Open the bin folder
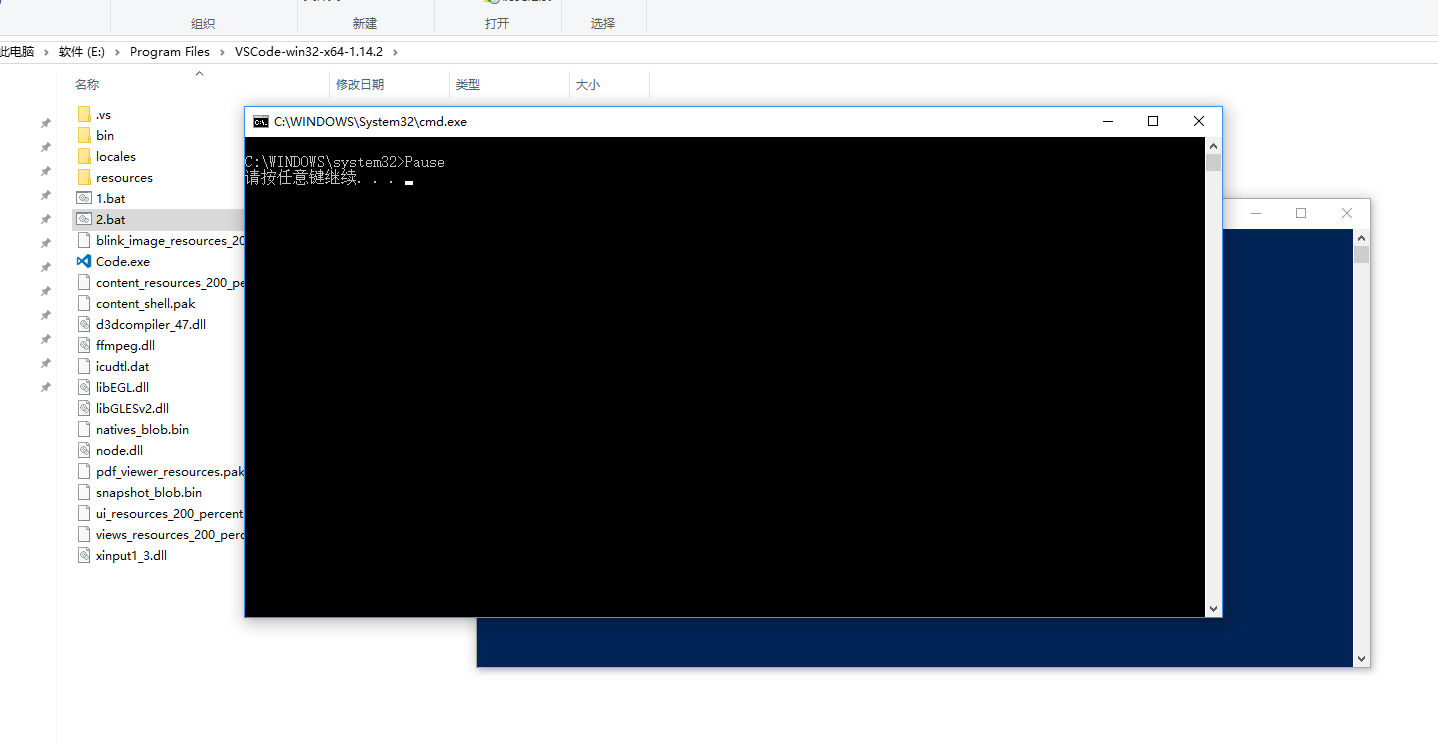The image size is (1438, 744). (x=104, y=135)
